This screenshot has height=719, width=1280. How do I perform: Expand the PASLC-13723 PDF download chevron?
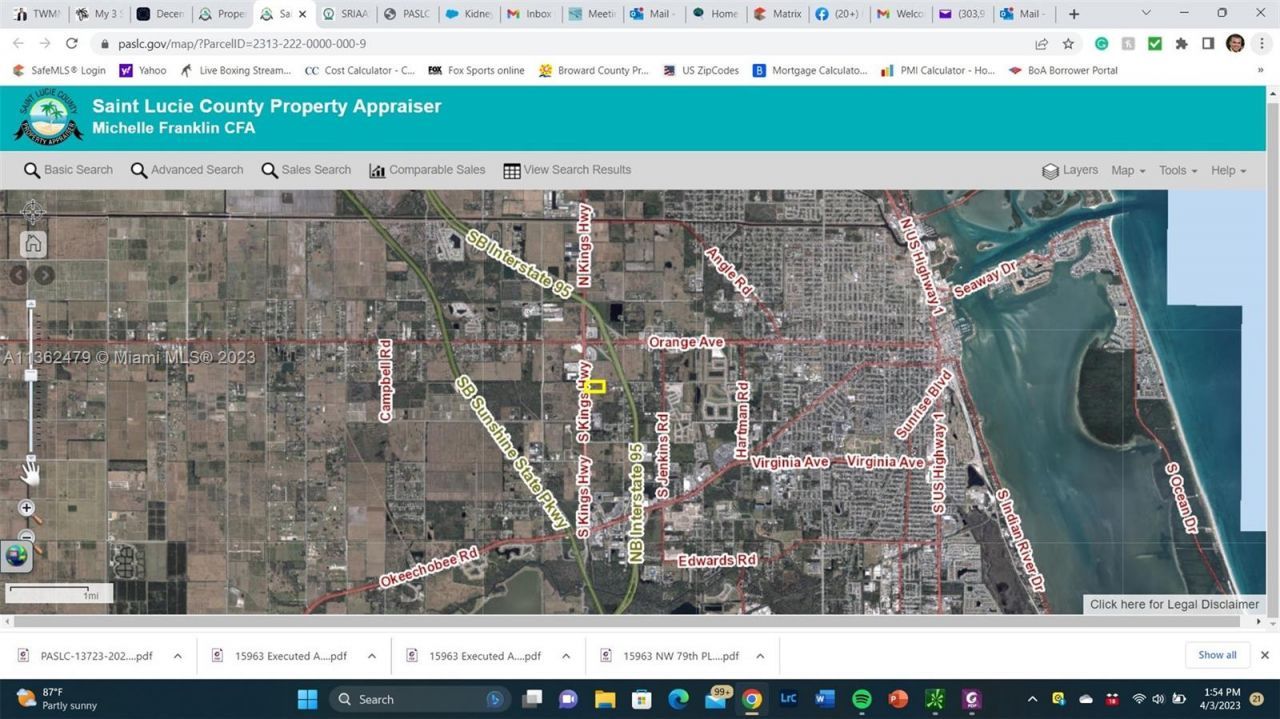(x=178, y=655)
